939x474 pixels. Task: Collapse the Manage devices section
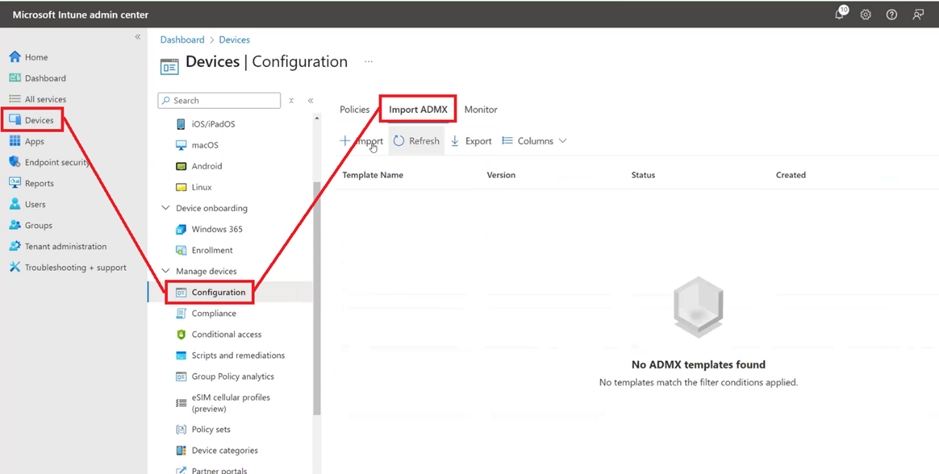pyautogui.click(x=166, y=271)
